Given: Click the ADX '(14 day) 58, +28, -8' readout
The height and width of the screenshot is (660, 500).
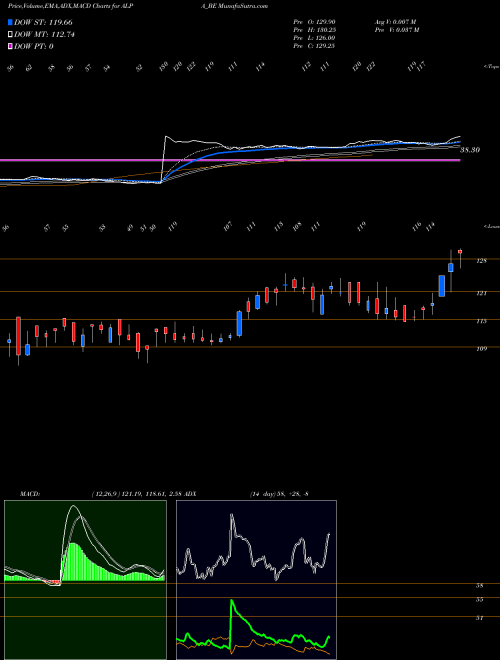Looking at the screenshot, I should 279,493.
